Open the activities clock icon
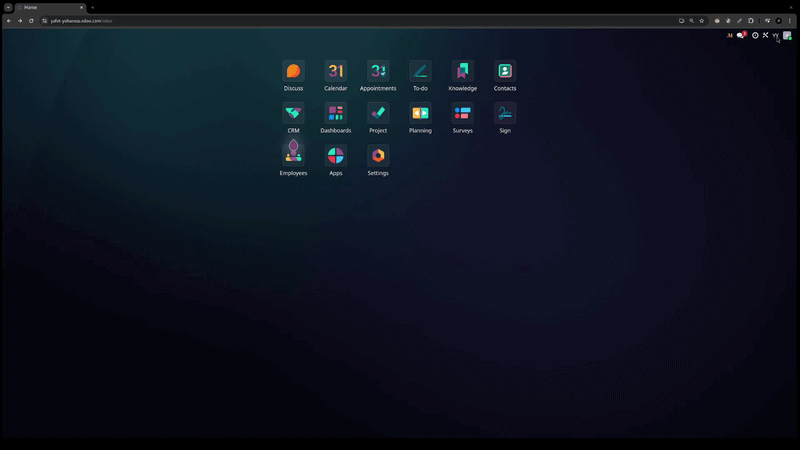 (755, 35)
